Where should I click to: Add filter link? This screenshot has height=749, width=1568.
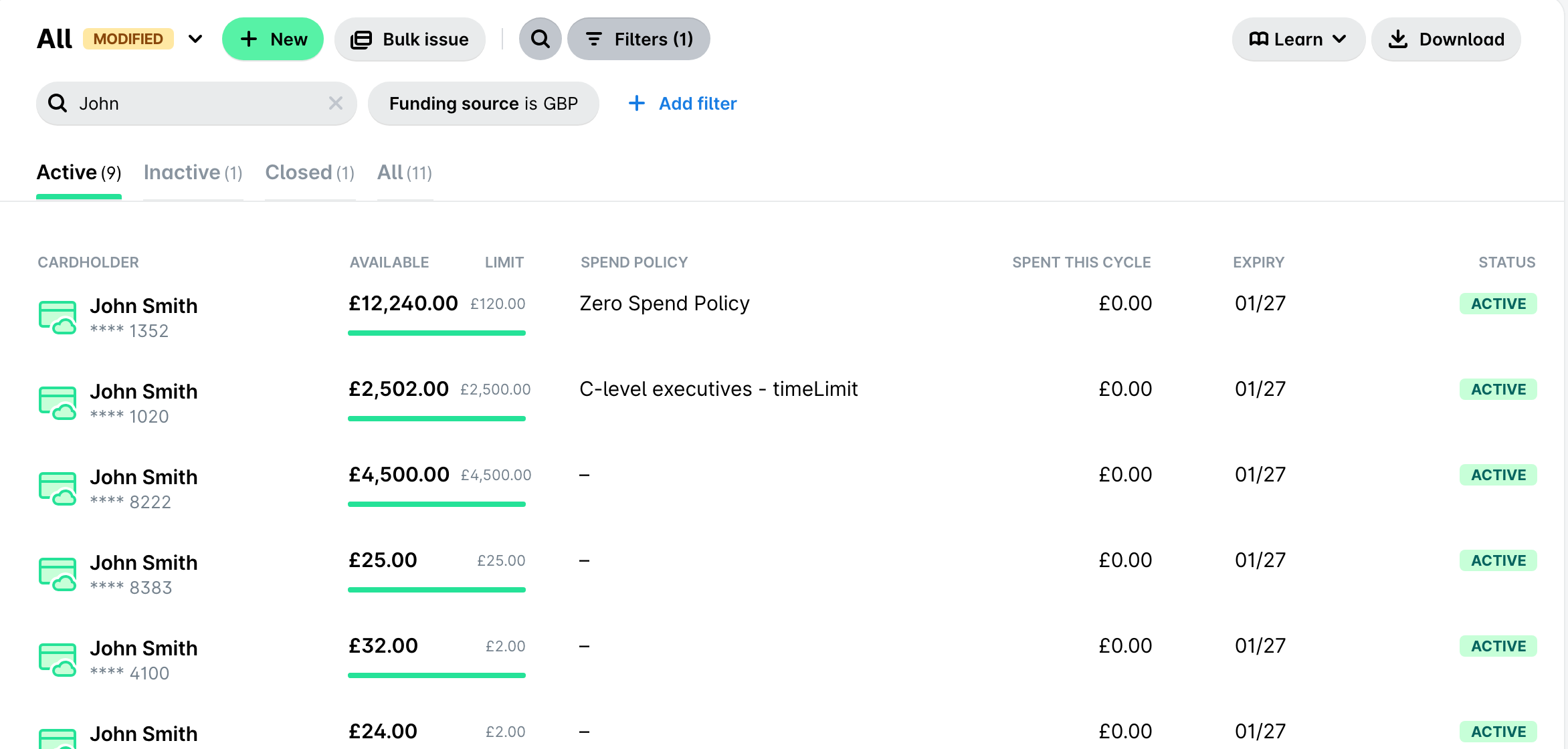tap(683, 104)
